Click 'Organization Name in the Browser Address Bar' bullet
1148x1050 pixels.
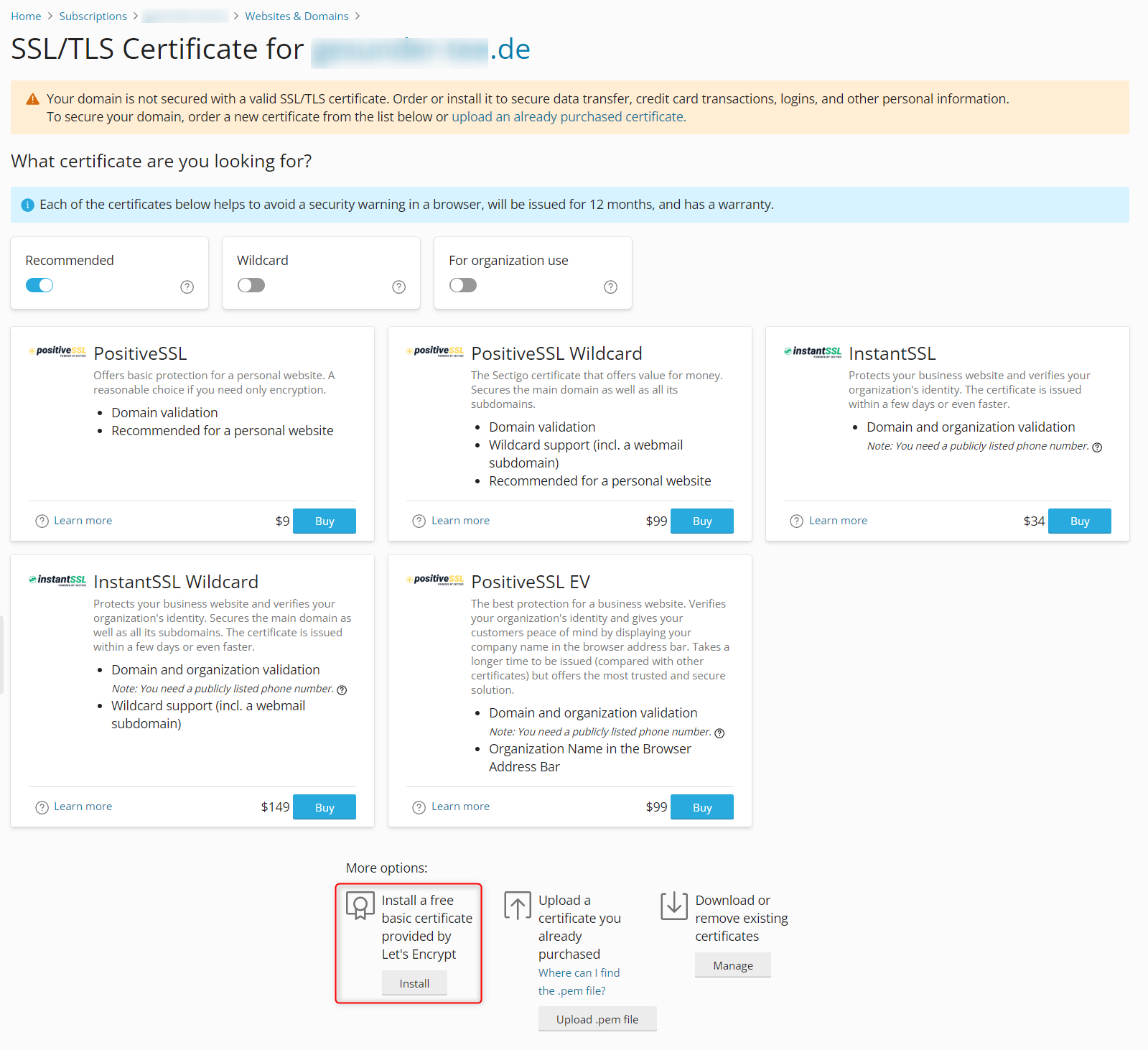click(x=589, y=758)
